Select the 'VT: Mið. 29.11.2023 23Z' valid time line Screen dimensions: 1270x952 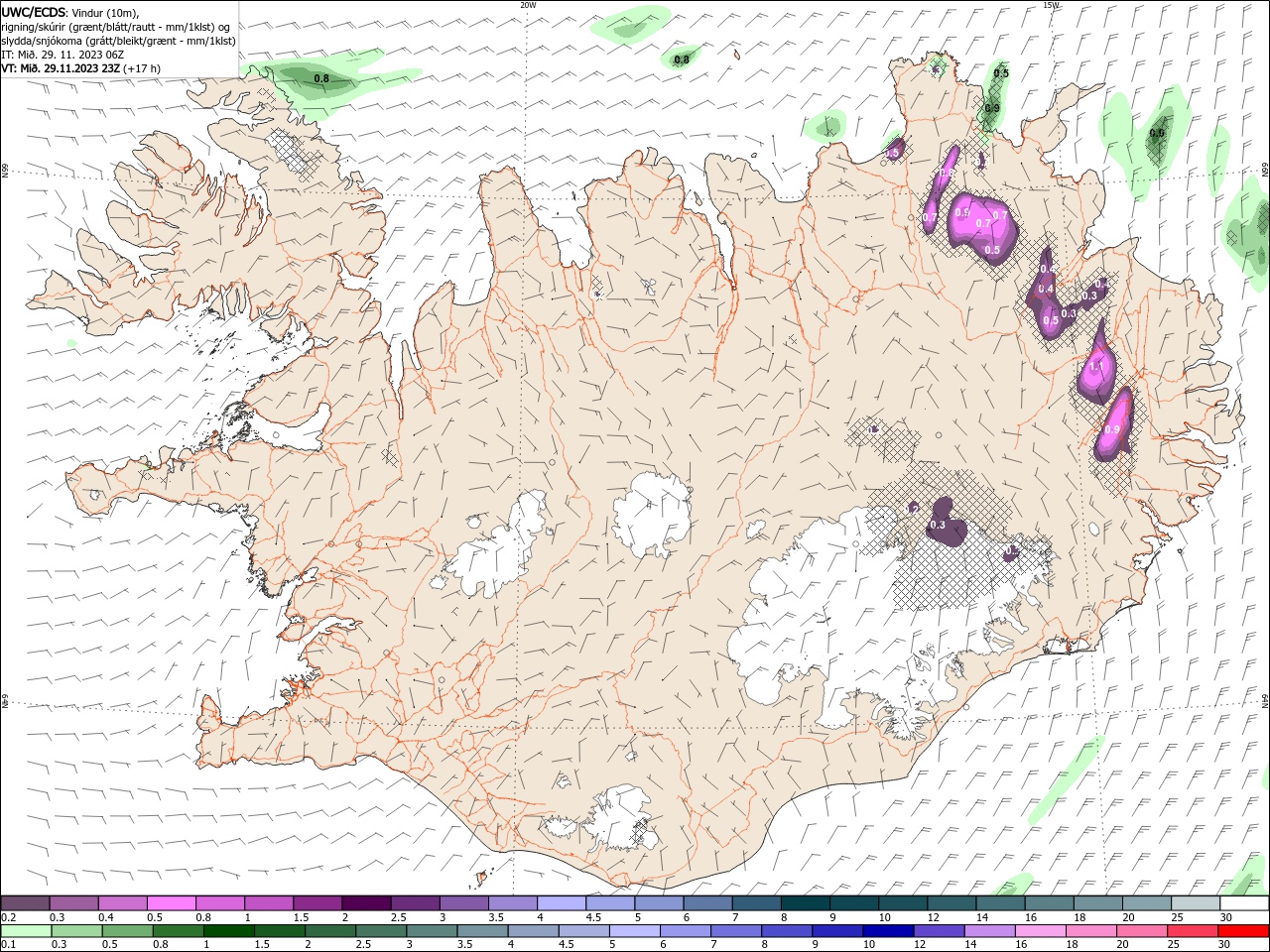pos(61,68)
